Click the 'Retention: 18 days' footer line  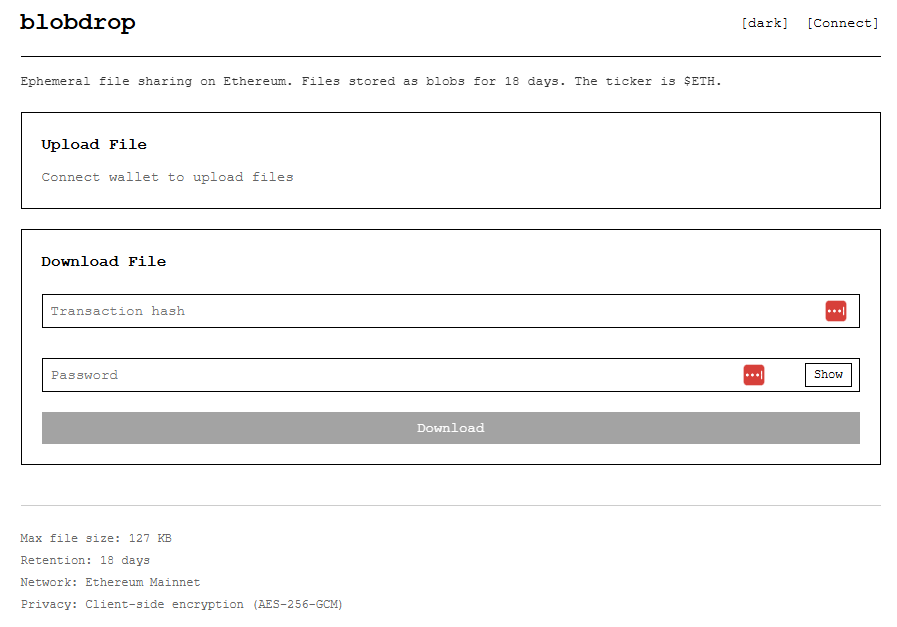[85, 561]
